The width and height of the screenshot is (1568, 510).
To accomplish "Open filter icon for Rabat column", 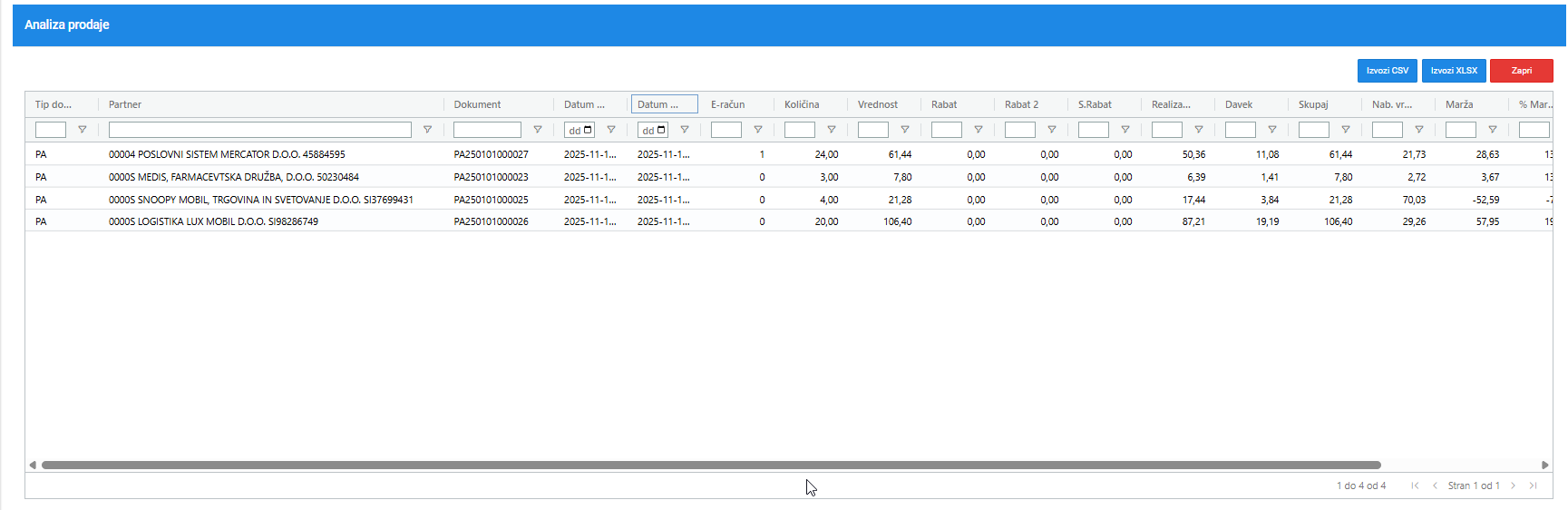I will click(979, 130).
